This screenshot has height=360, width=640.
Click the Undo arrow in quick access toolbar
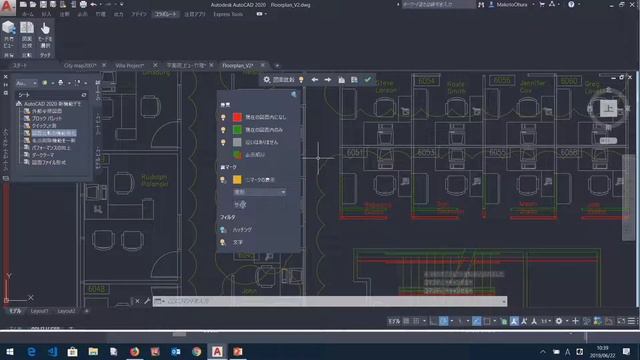pyautogui.click(x=93, y=4)
